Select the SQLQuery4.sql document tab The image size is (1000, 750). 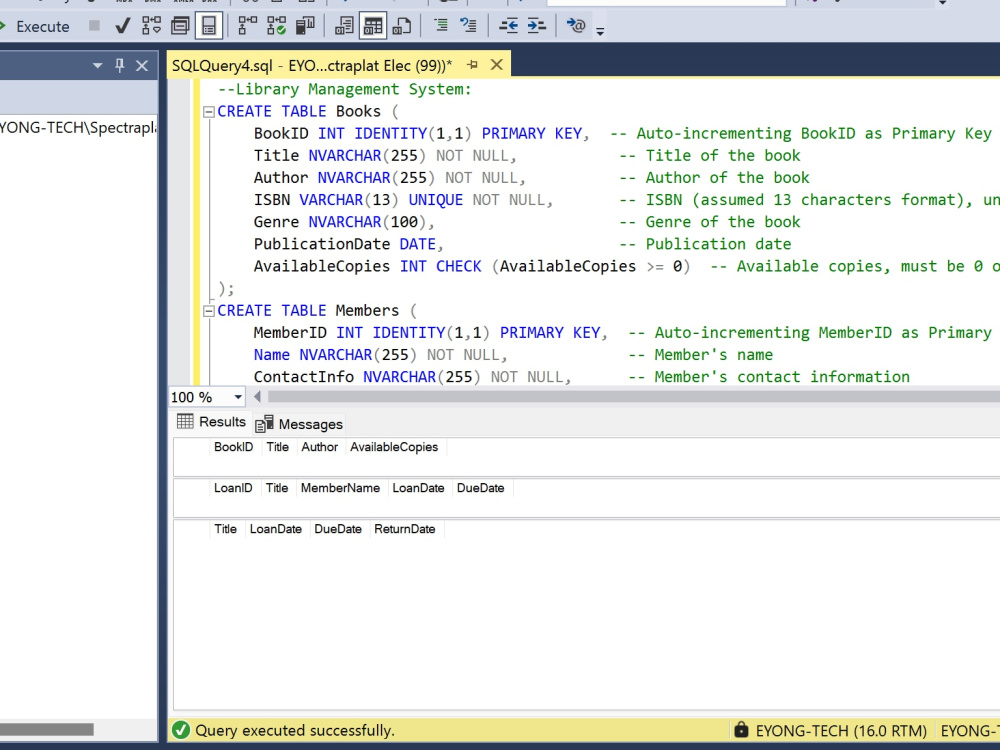click(312, 65)
